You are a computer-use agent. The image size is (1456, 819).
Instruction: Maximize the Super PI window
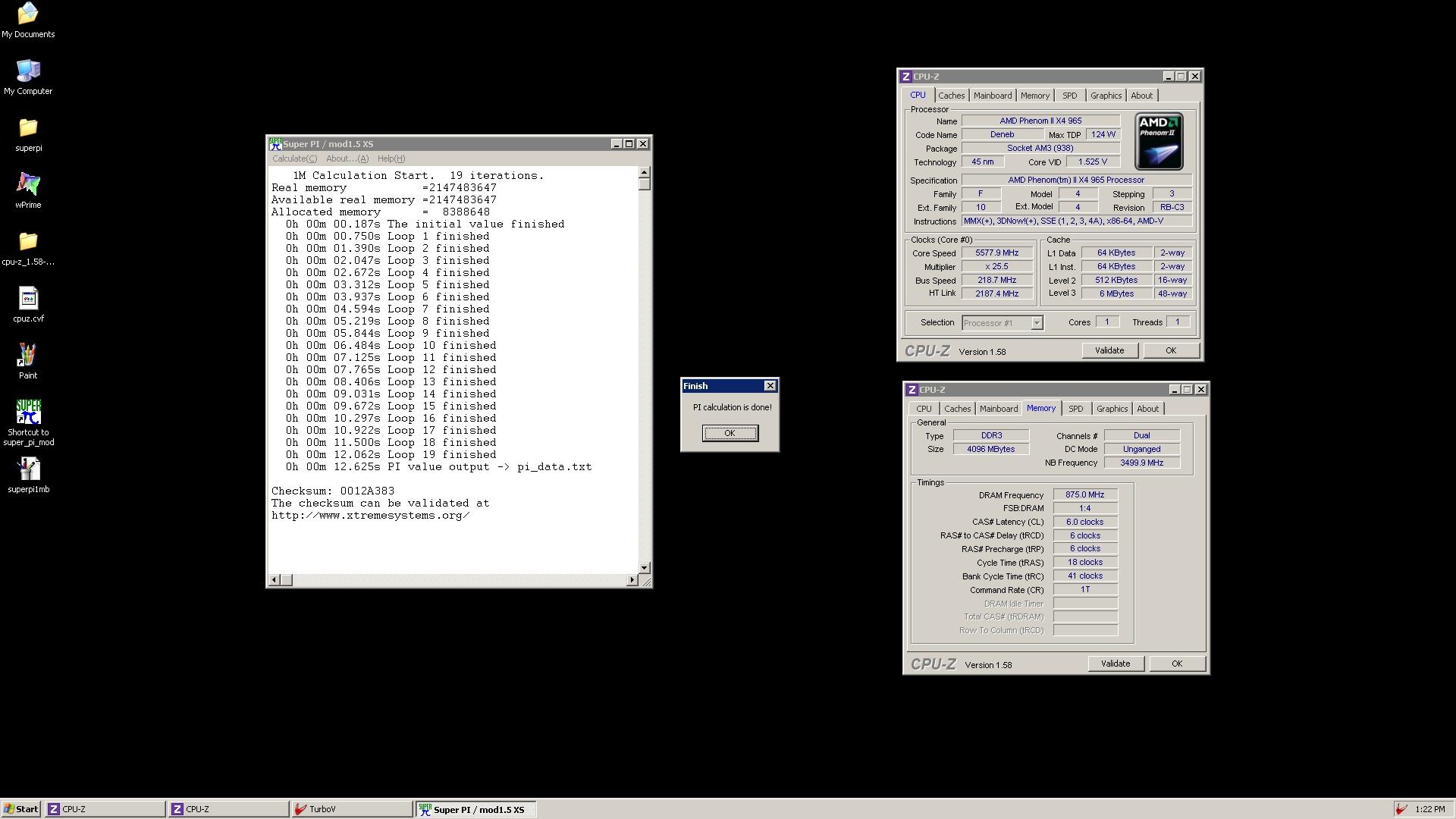point(629,144)
